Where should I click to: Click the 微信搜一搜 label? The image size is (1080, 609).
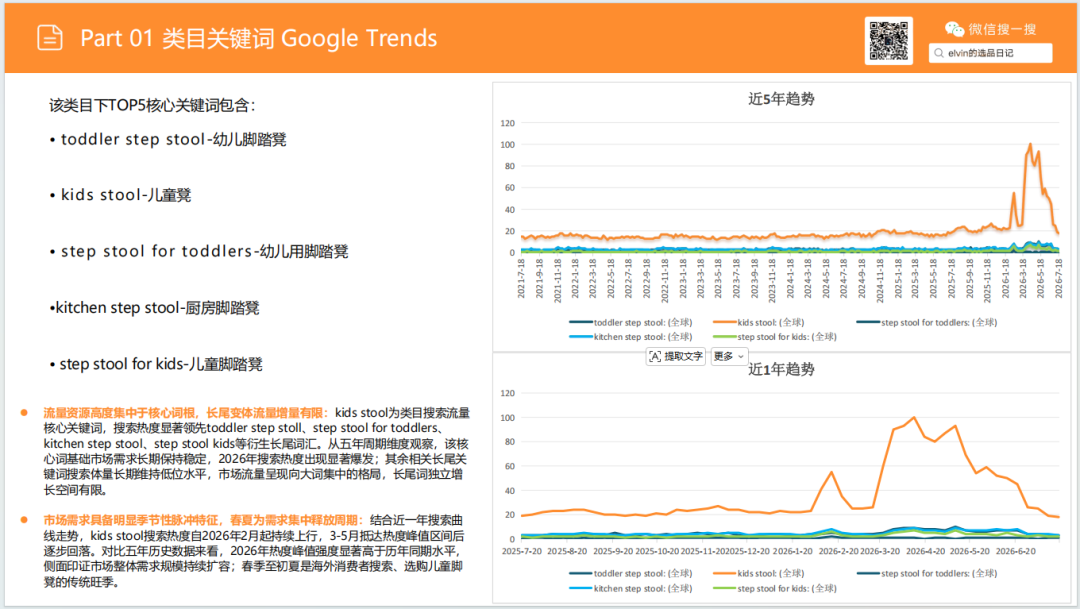1002,29
